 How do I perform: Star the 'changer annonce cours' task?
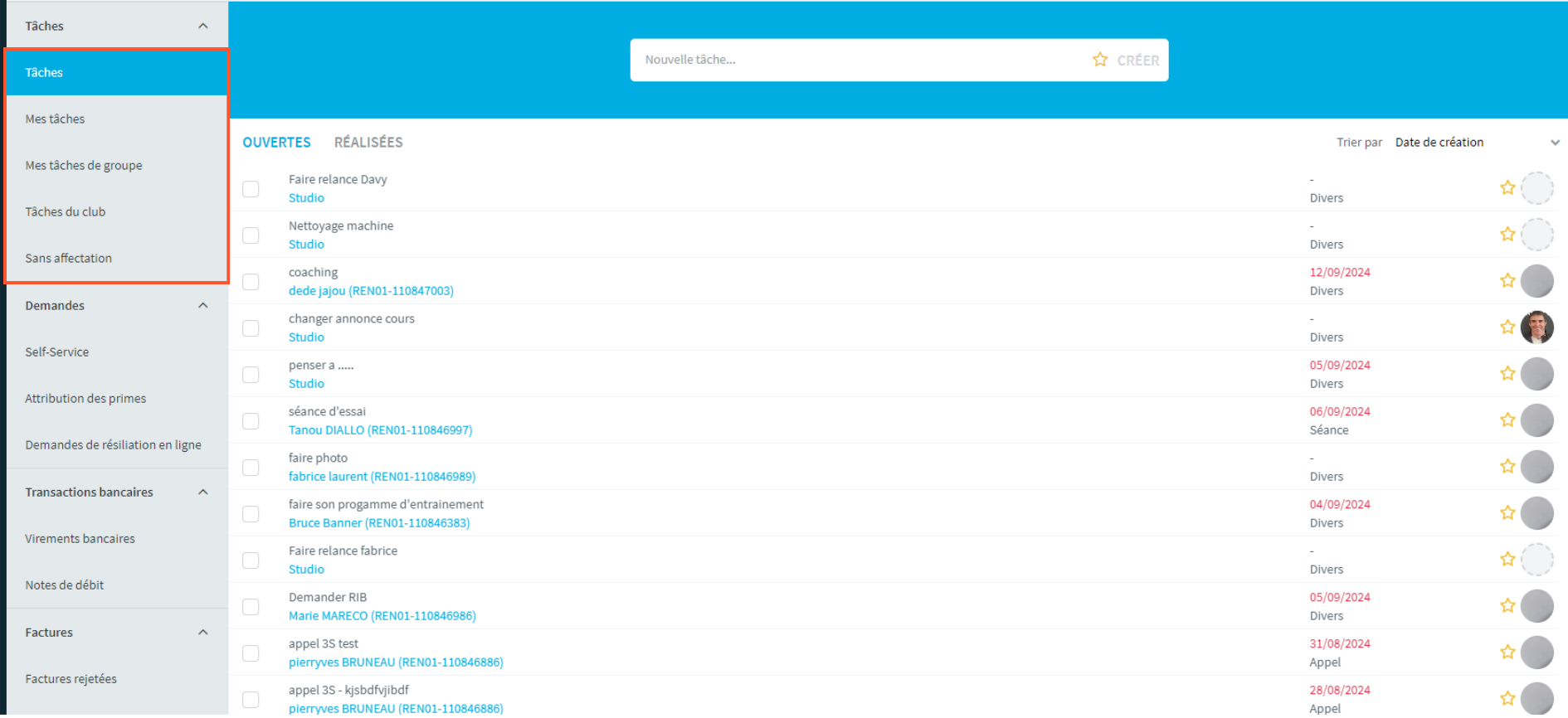point(1507,327)
